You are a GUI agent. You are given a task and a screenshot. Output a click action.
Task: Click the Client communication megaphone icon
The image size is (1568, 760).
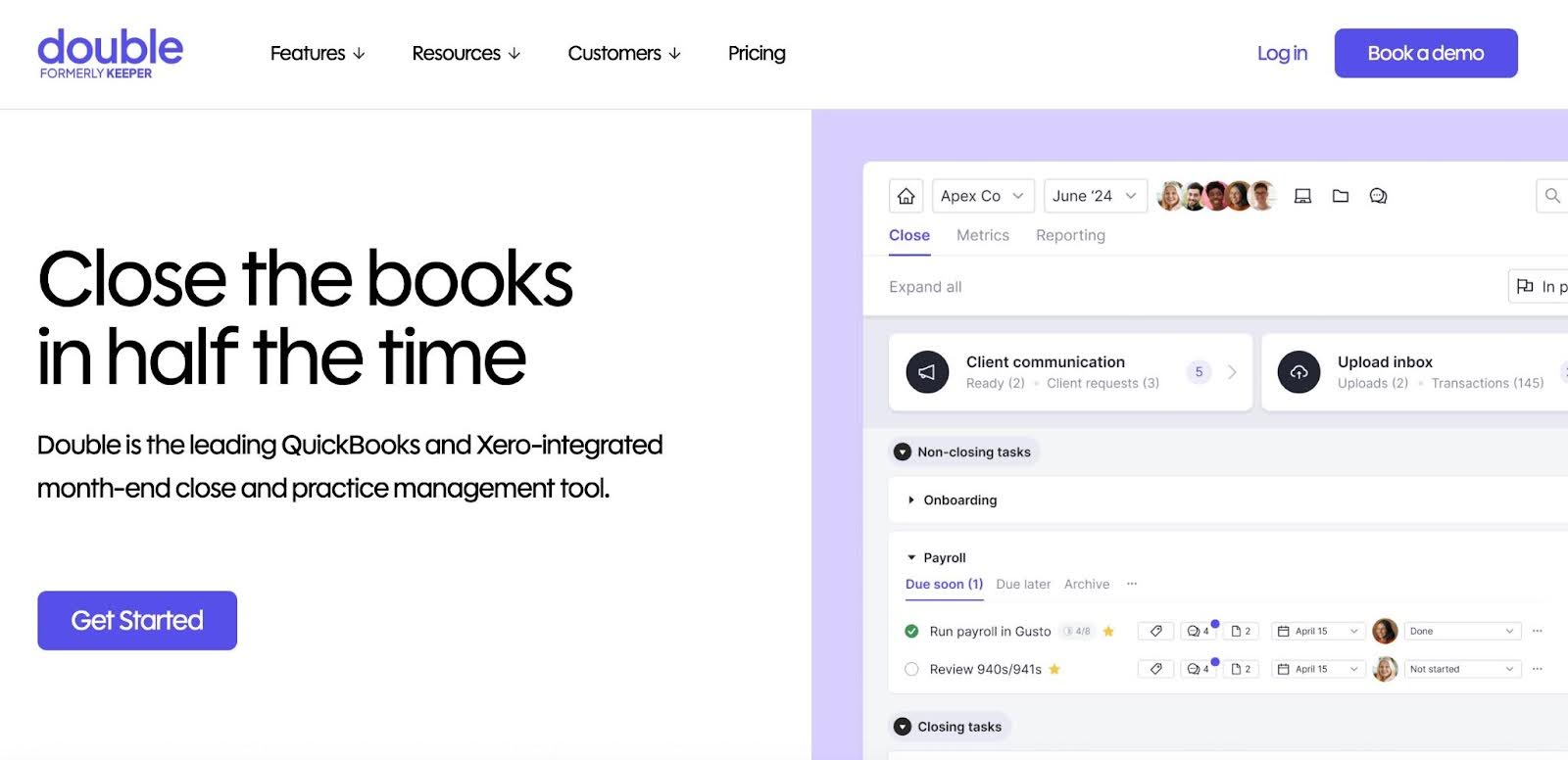tap(927, 372)
